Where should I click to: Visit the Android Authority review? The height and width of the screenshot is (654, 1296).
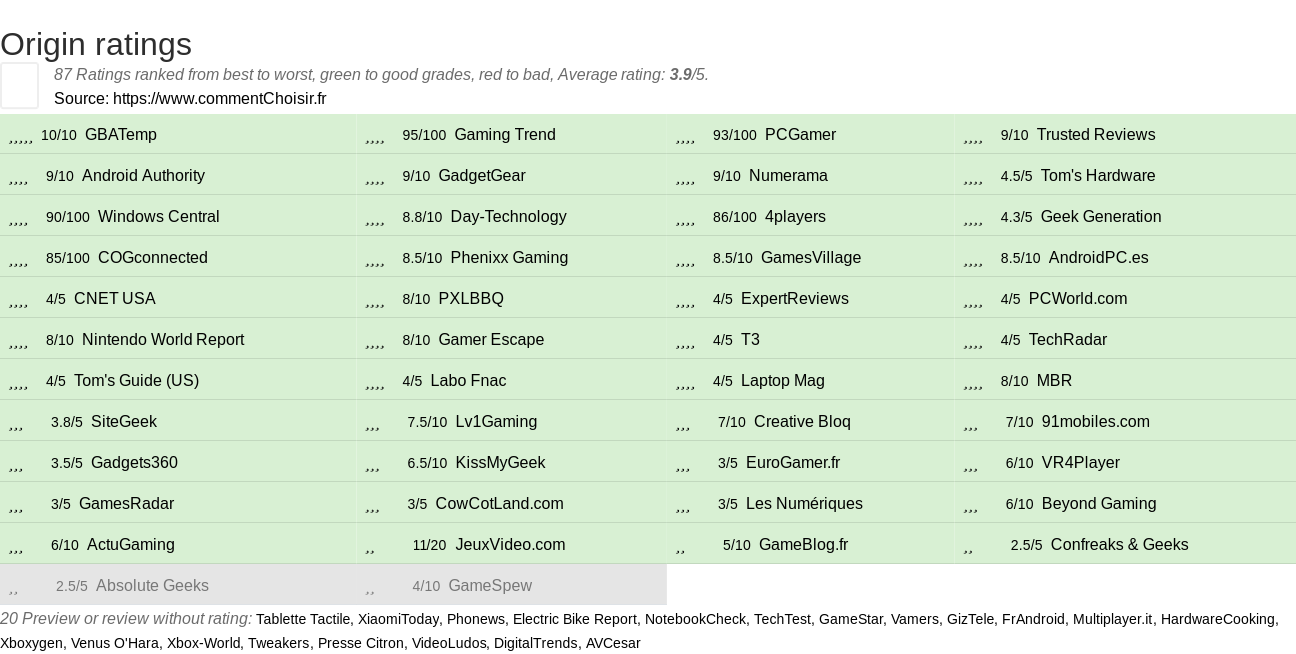143,176
